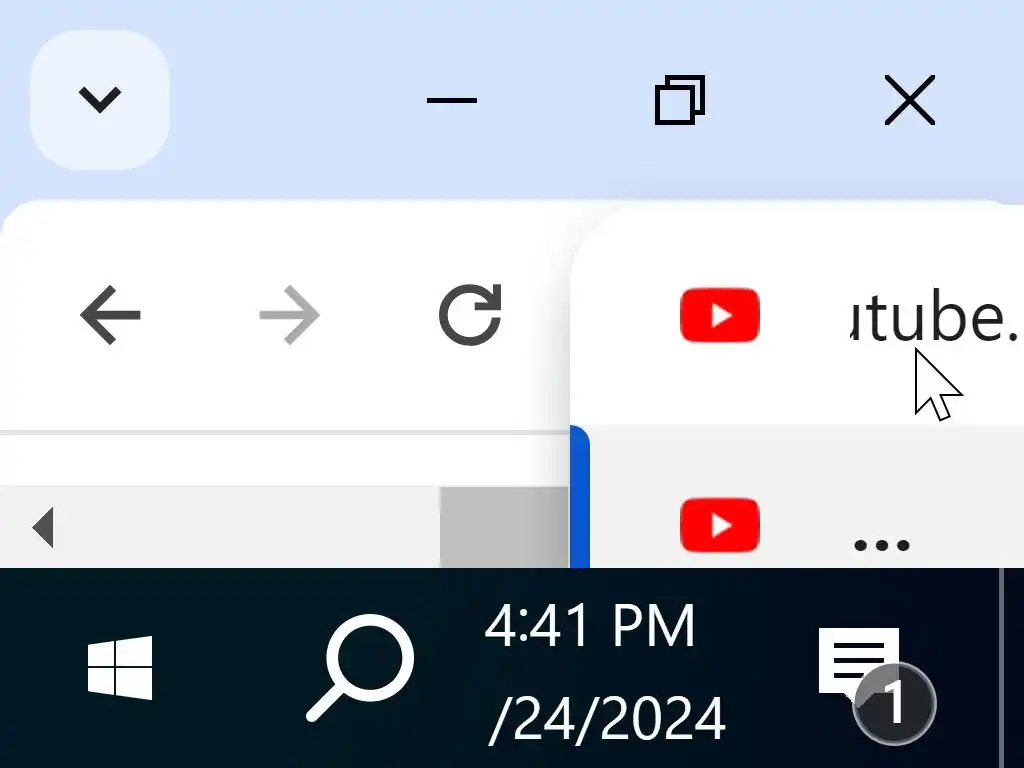Minimize the browser window
This screenshot has height=768, width=1024.
452,100
